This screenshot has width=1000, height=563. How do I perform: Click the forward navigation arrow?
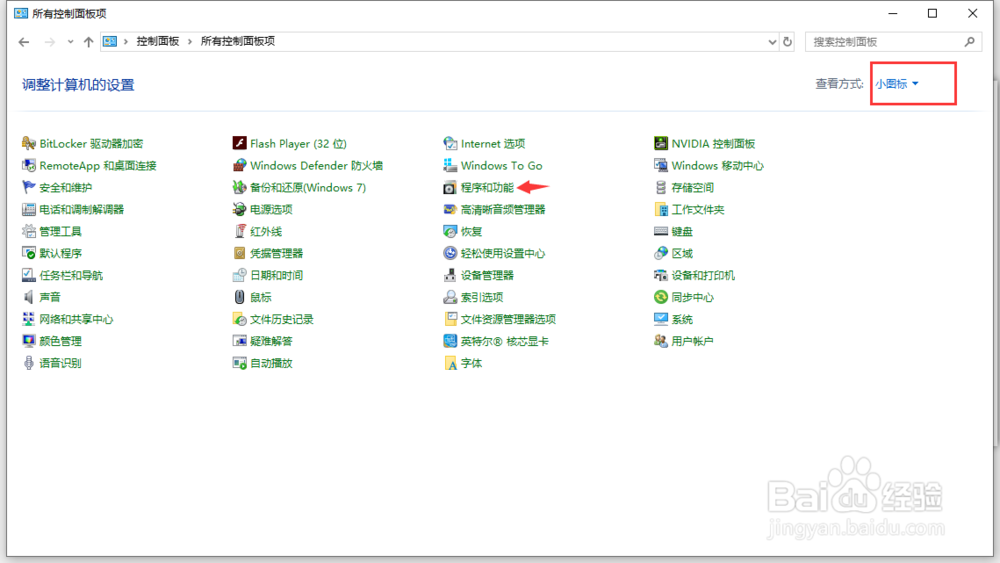[x=50, y=42]
